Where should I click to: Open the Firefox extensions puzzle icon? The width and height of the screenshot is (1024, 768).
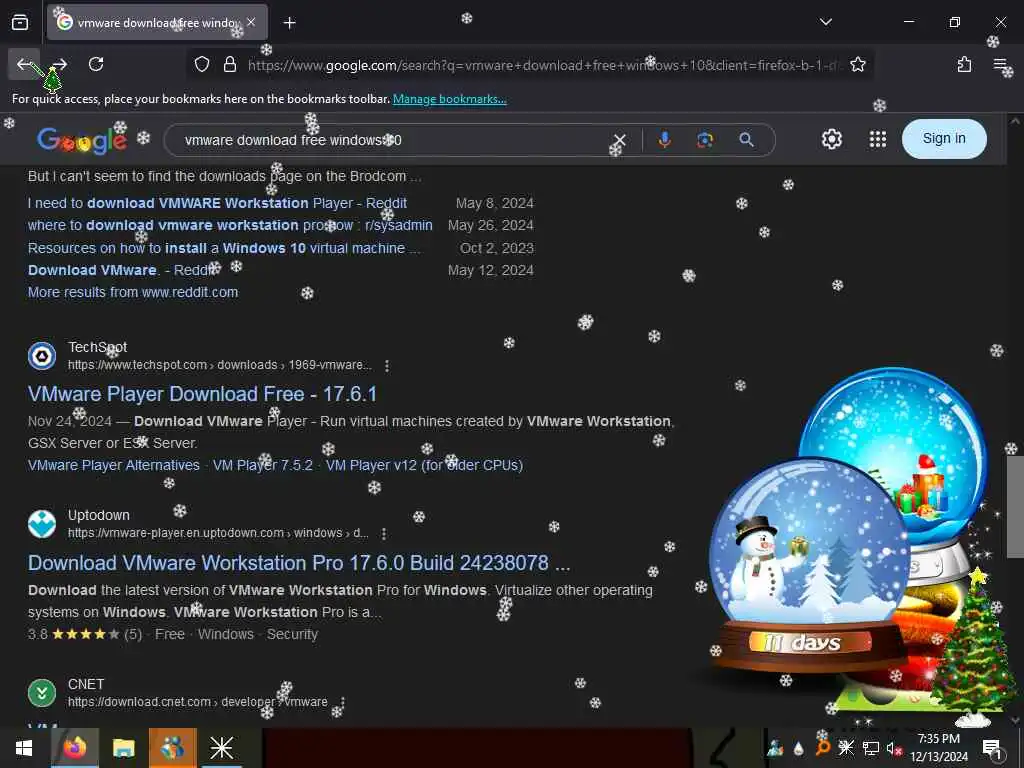coord(964,64)
